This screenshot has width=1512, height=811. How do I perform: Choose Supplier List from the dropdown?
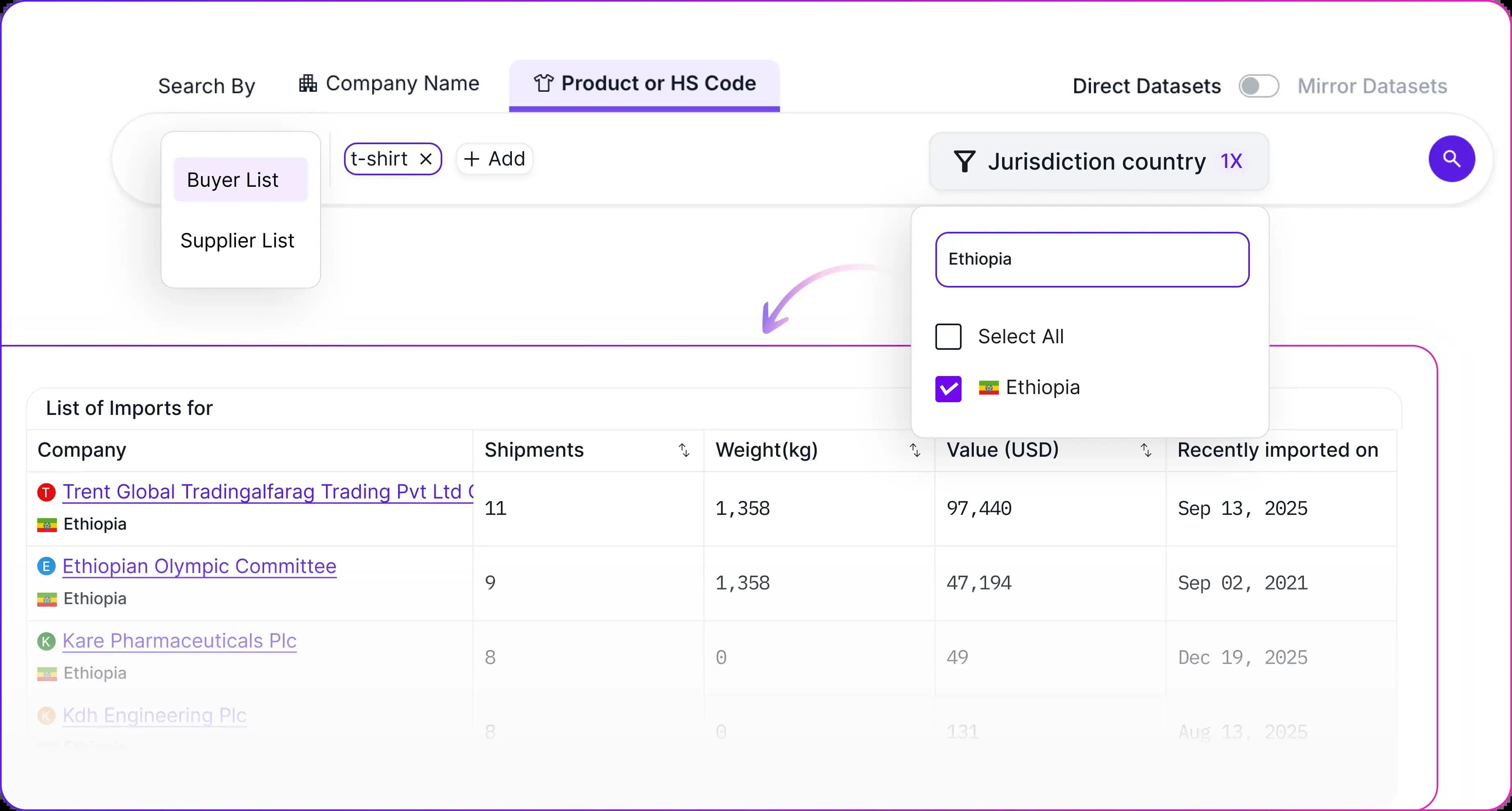[237, 241]
